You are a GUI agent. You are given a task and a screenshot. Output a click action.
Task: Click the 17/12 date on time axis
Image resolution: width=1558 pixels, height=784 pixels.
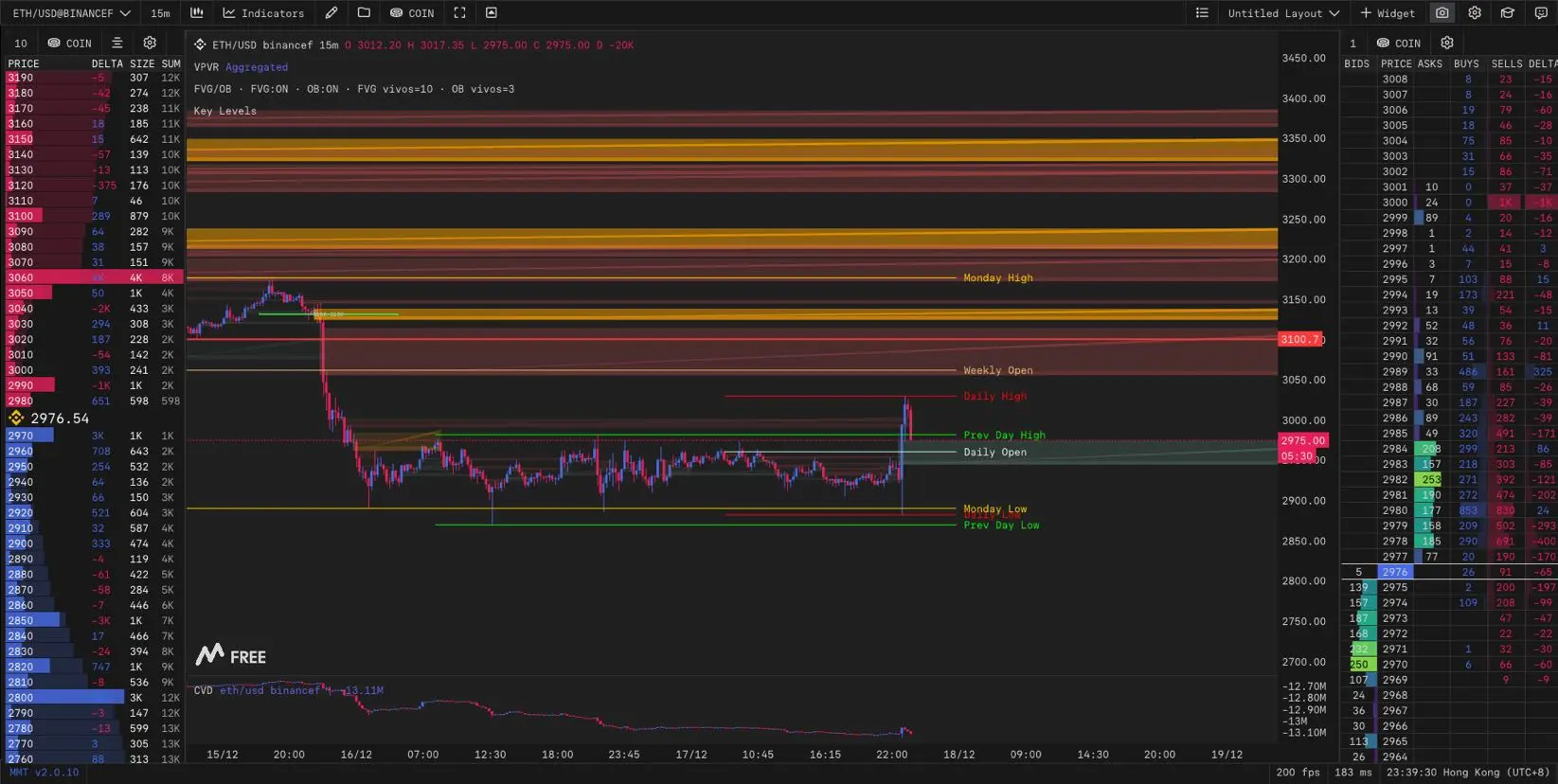[691, 755]
